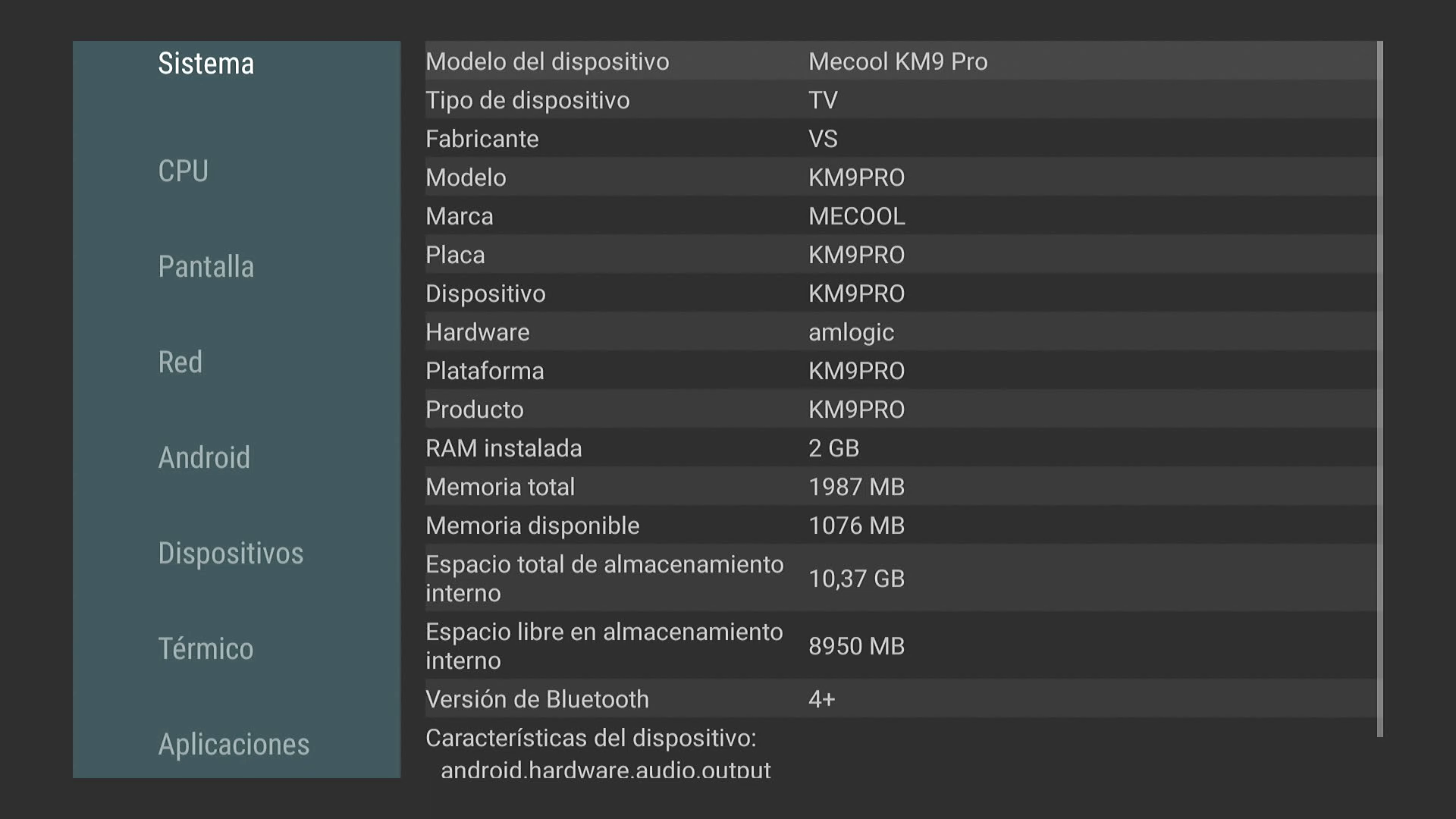Select the Marca MECOOL row
1456x819 pixels.
click(900, 216)
